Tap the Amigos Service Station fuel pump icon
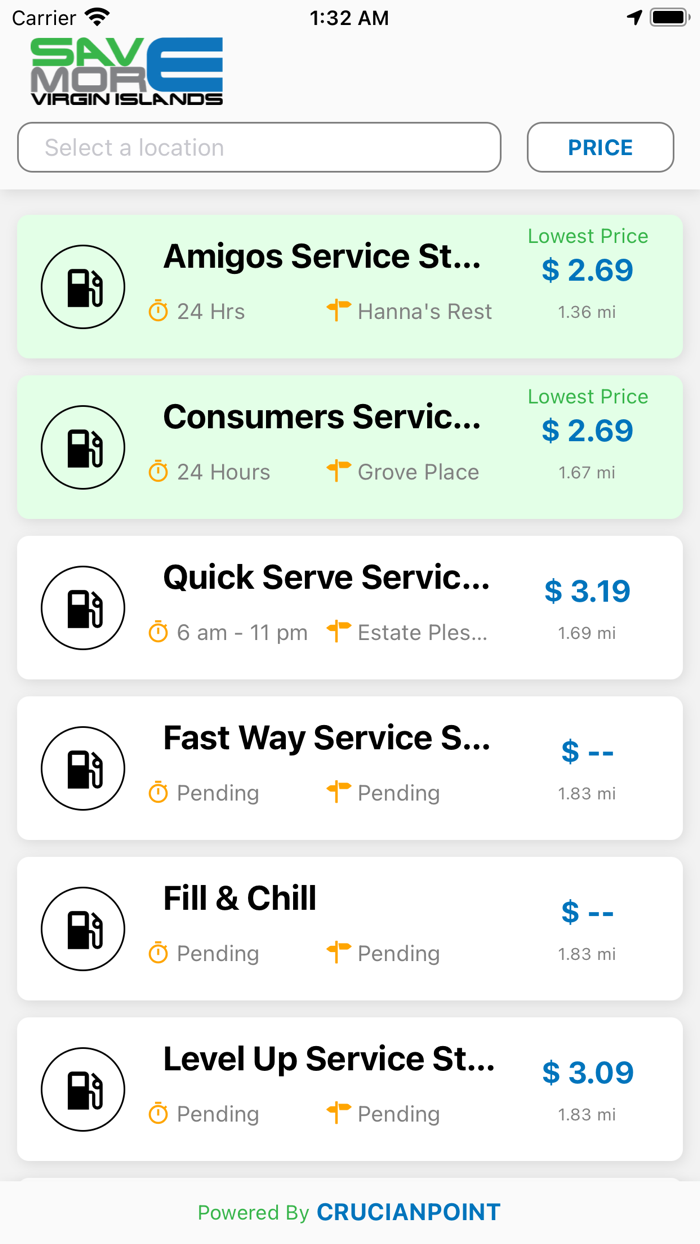The width and height of the screenshot is (700, 1244). (x=83, y=287)
